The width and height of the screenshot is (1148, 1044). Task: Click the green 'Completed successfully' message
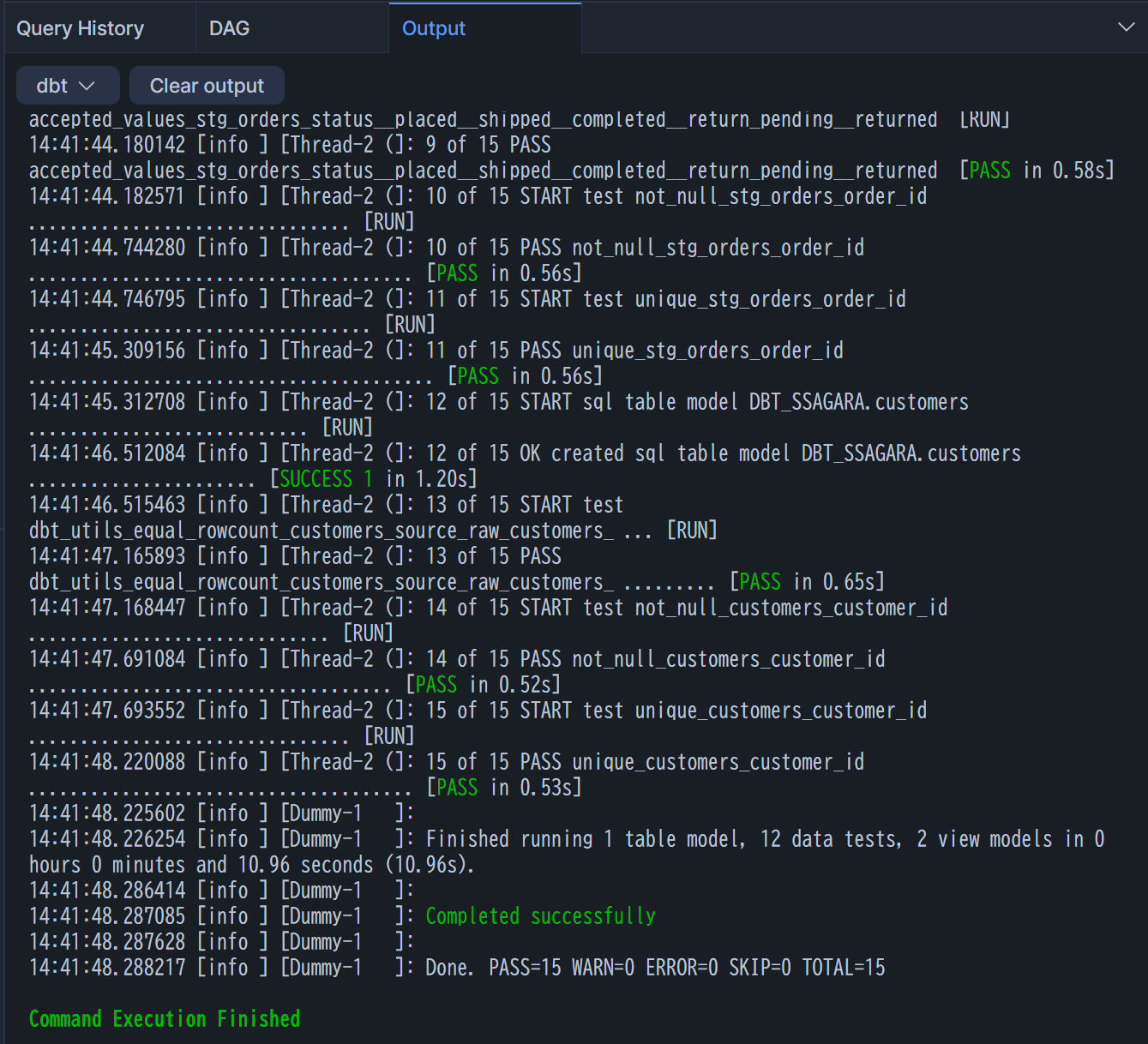click(x=540, y=916)
